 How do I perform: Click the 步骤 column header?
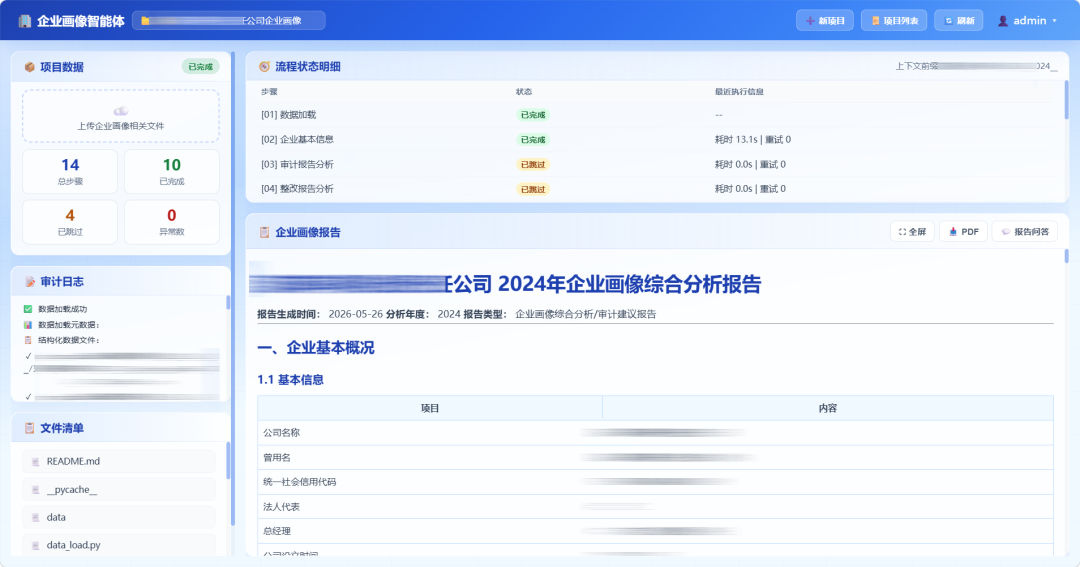click(269, 92)
